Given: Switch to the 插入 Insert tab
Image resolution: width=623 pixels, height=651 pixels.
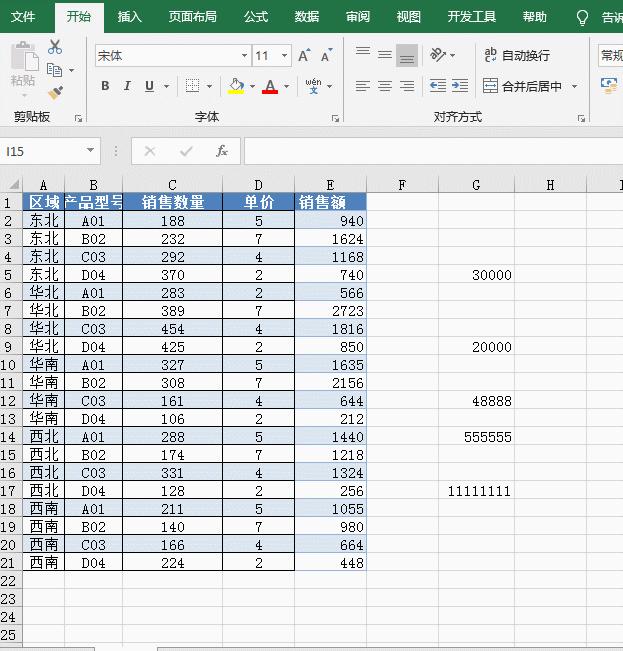Looking at the screenshot, I should [129, 17].
